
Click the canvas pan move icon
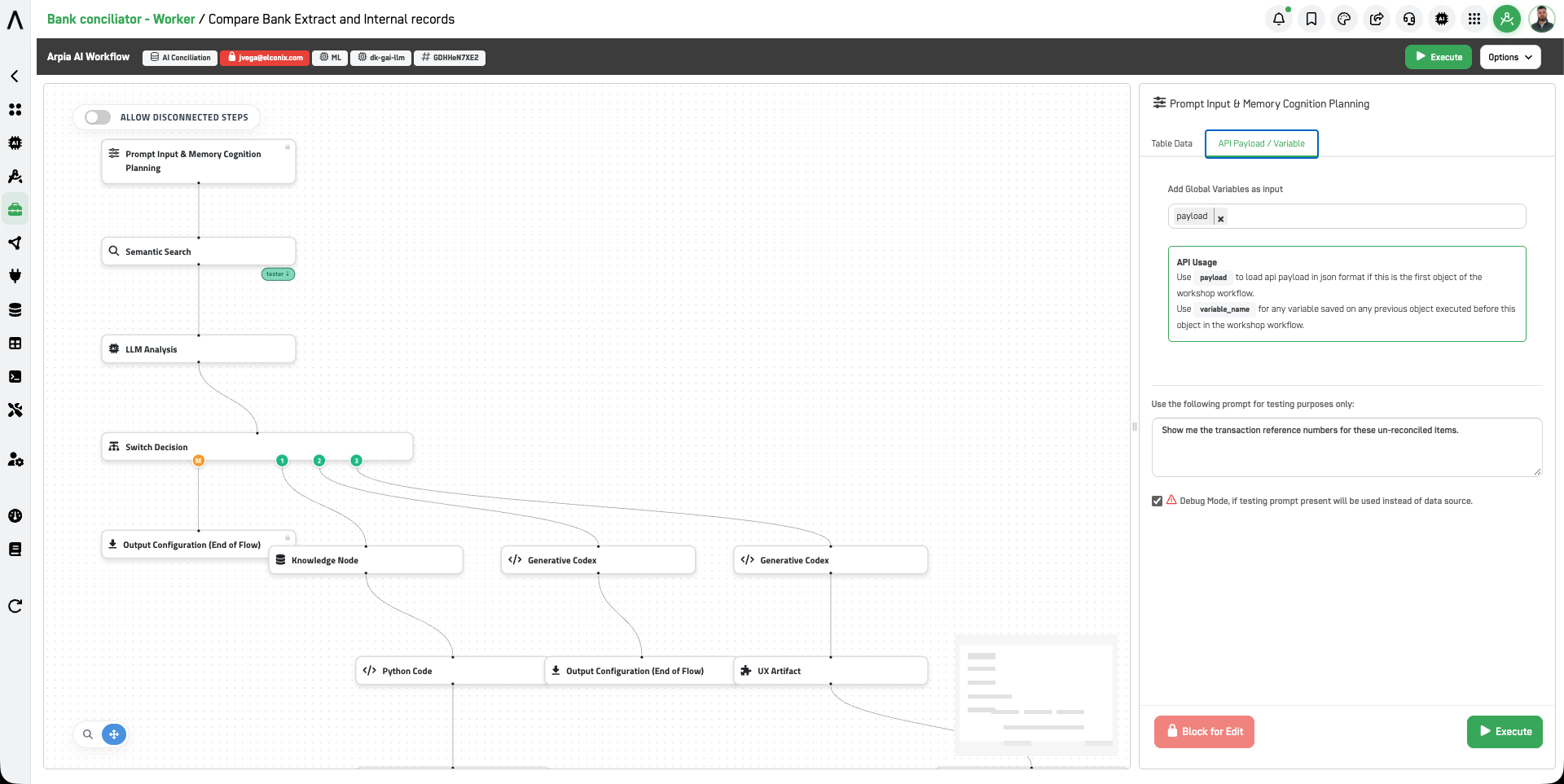pyautogui.click(x=114, y=734)
